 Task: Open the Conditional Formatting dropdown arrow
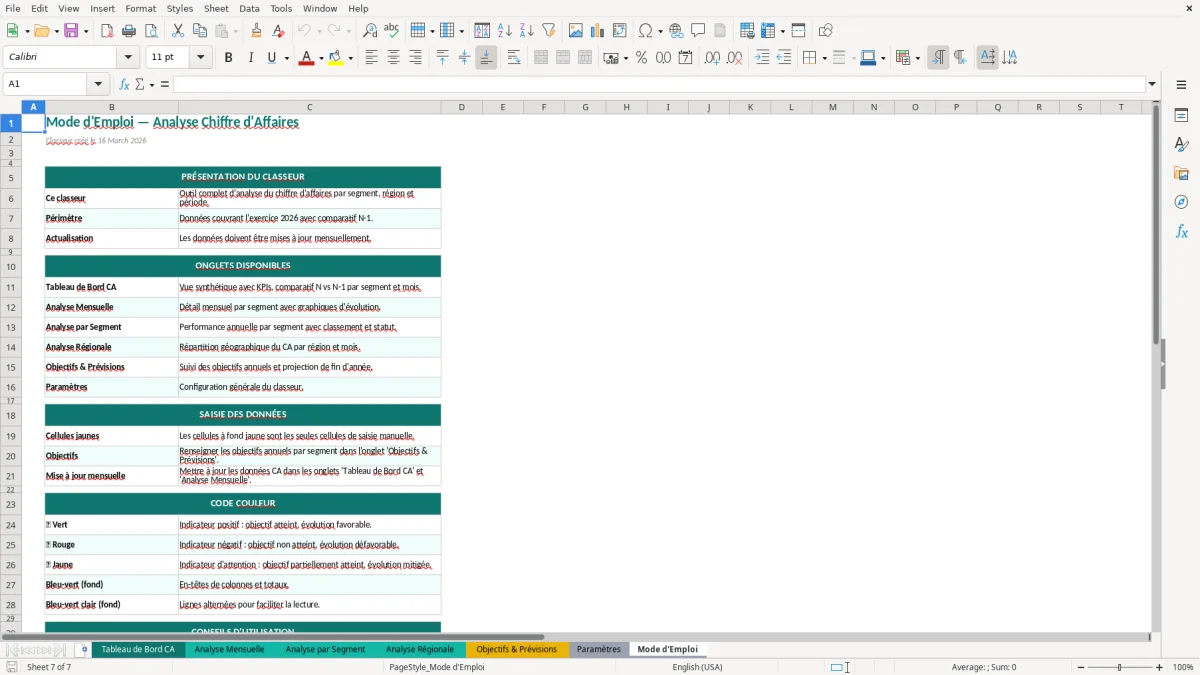[x=917, y=58]
